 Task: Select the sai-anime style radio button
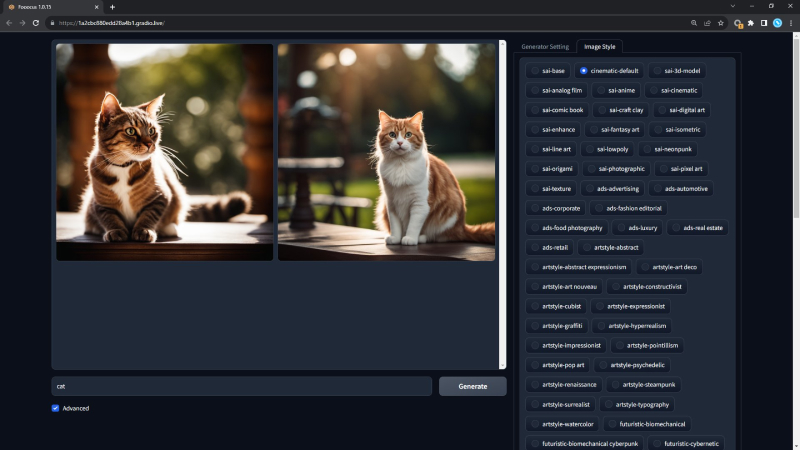coord(601,90)
